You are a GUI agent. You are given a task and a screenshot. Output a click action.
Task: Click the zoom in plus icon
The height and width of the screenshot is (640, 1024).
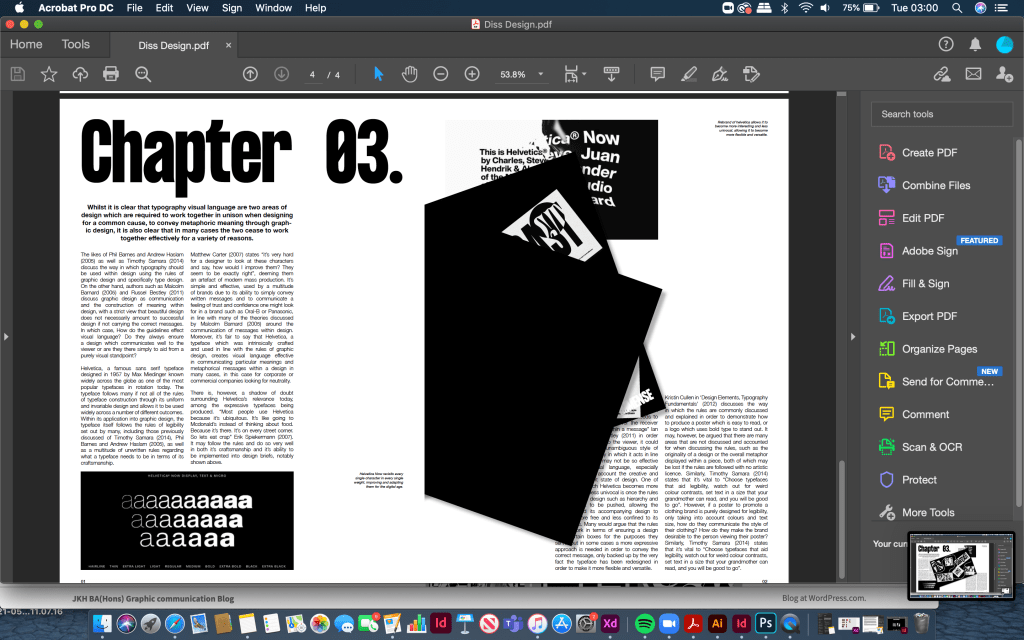[x=472, y=74]
